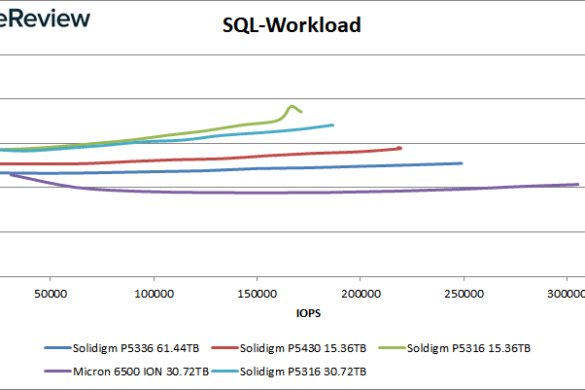Click red legend line for P5430 15.36TB
585x390 pixels.
225,348
